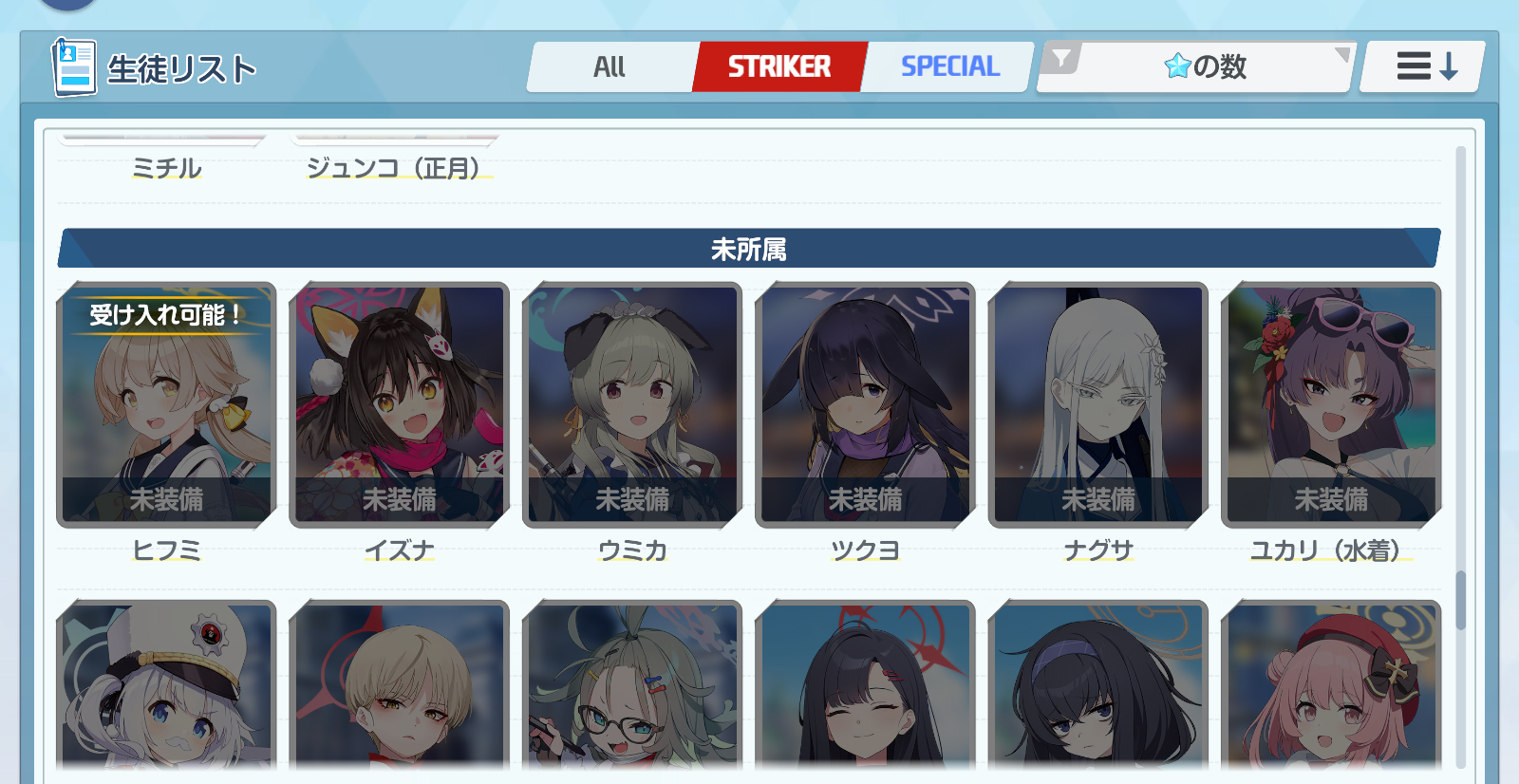This screenshot has height=784, width=1519.
Task: Switch to the All tab
Action: [610, 66]
